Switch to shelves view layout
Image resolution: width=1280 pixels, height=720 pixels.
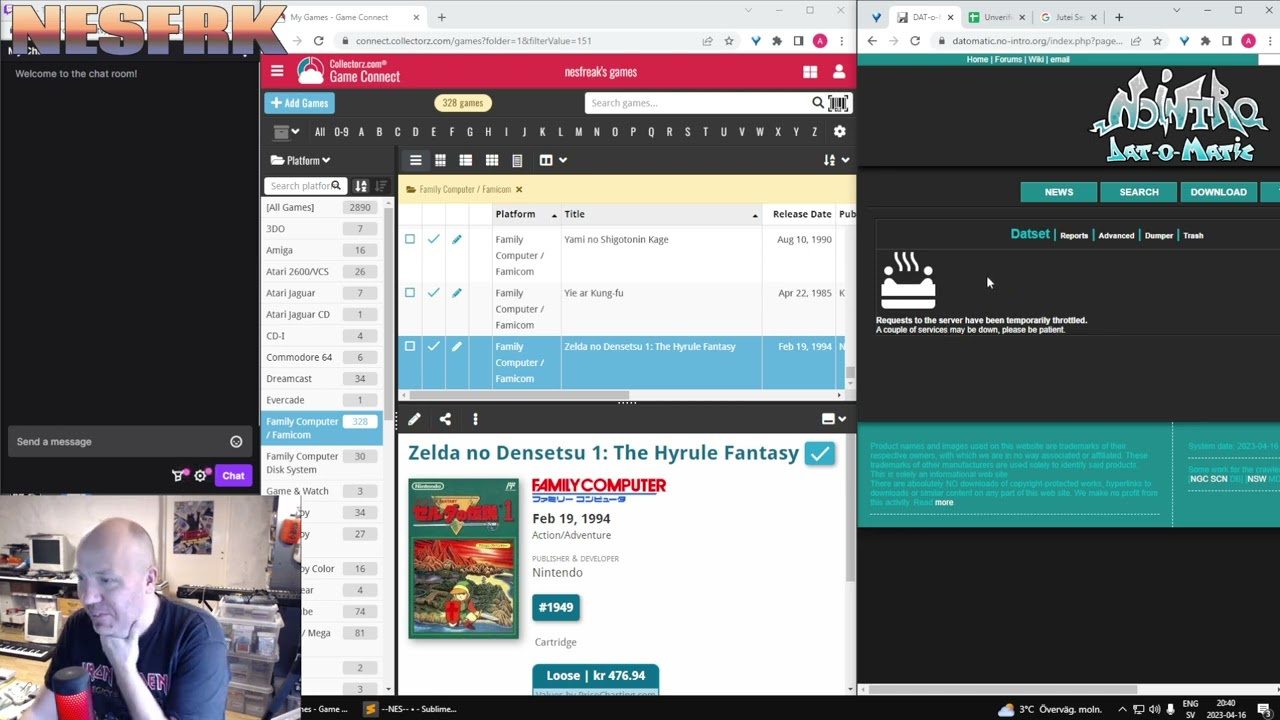click(517, 160)
